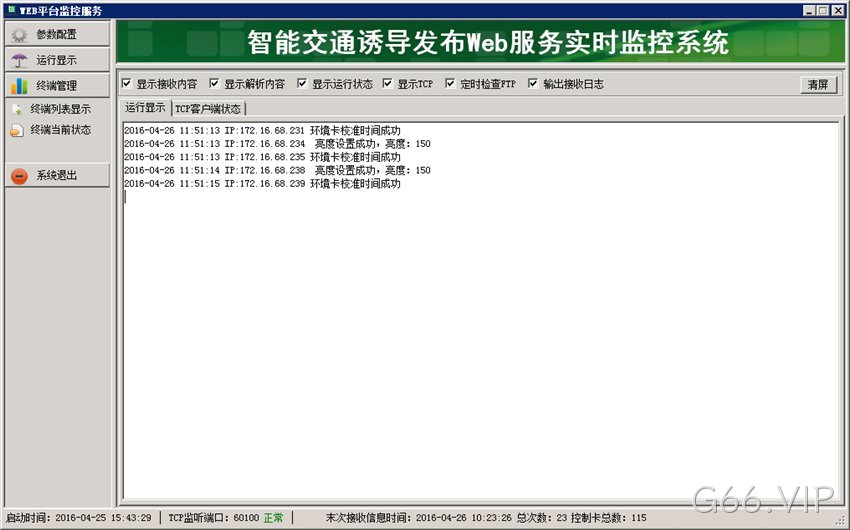Viewport: 850px width, 530px height.
Task: Click the log line for IP 172.16.68.235
Action: coord(262,157)
